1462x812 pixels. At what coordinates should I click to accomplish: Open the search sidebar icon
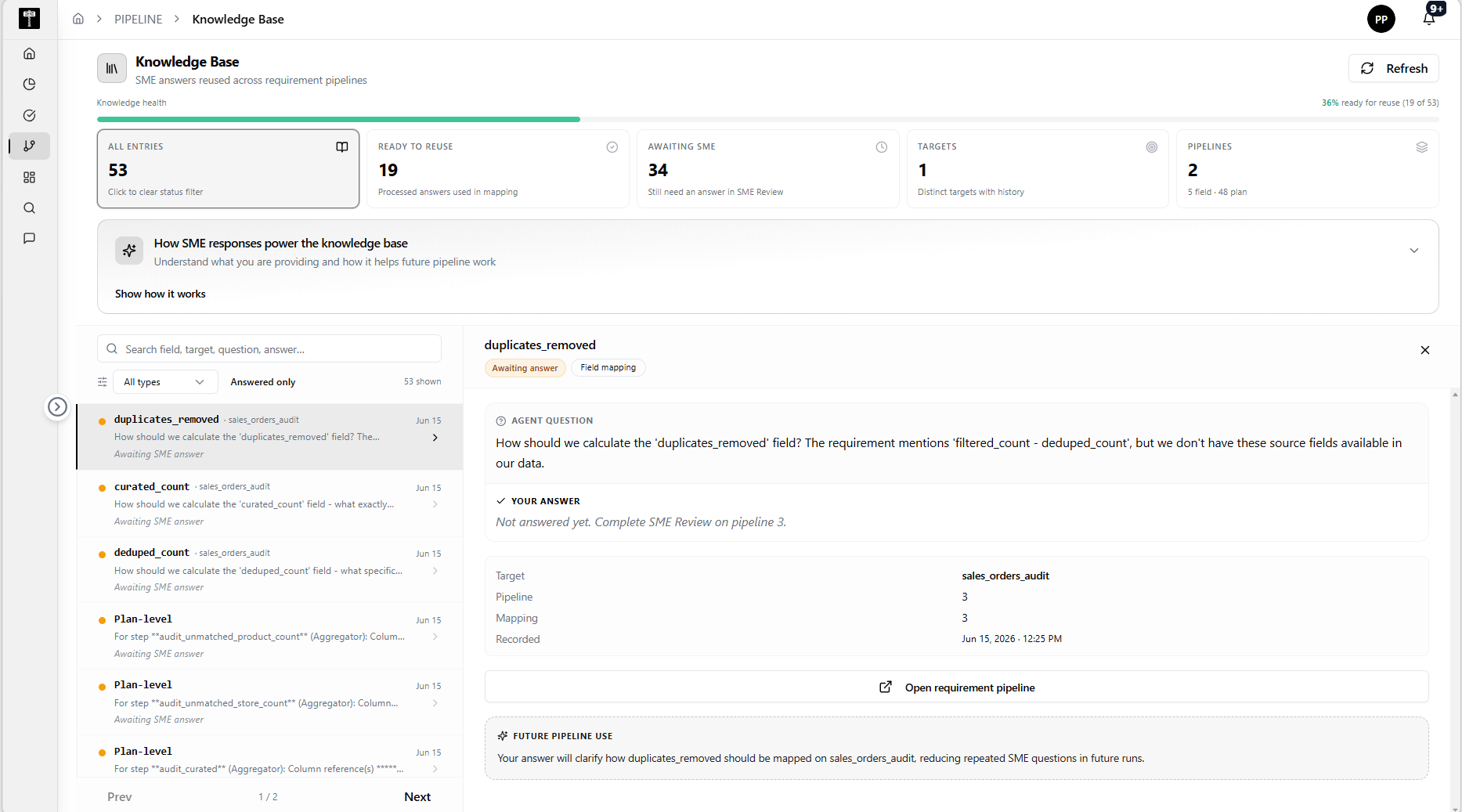pos(29,208)
